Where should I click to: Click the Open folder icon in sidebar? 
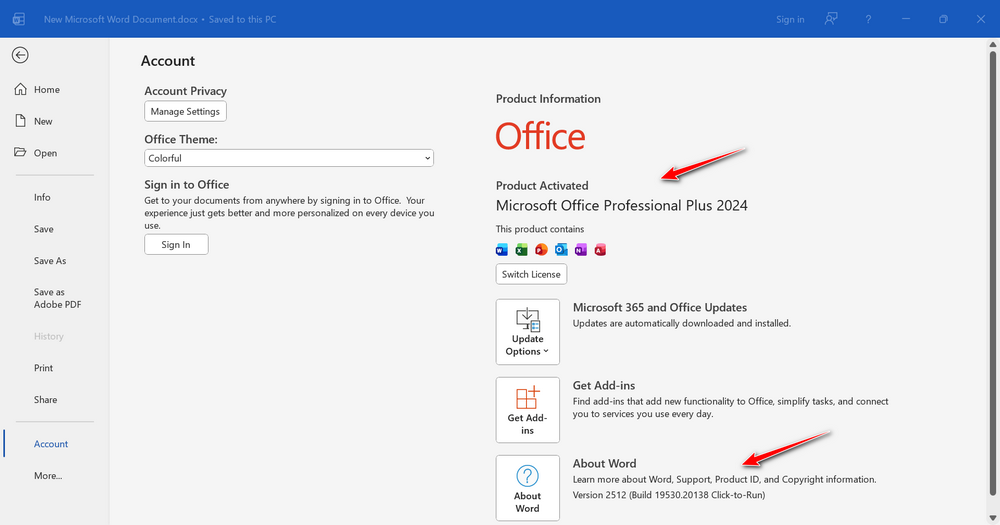point(20,152)
